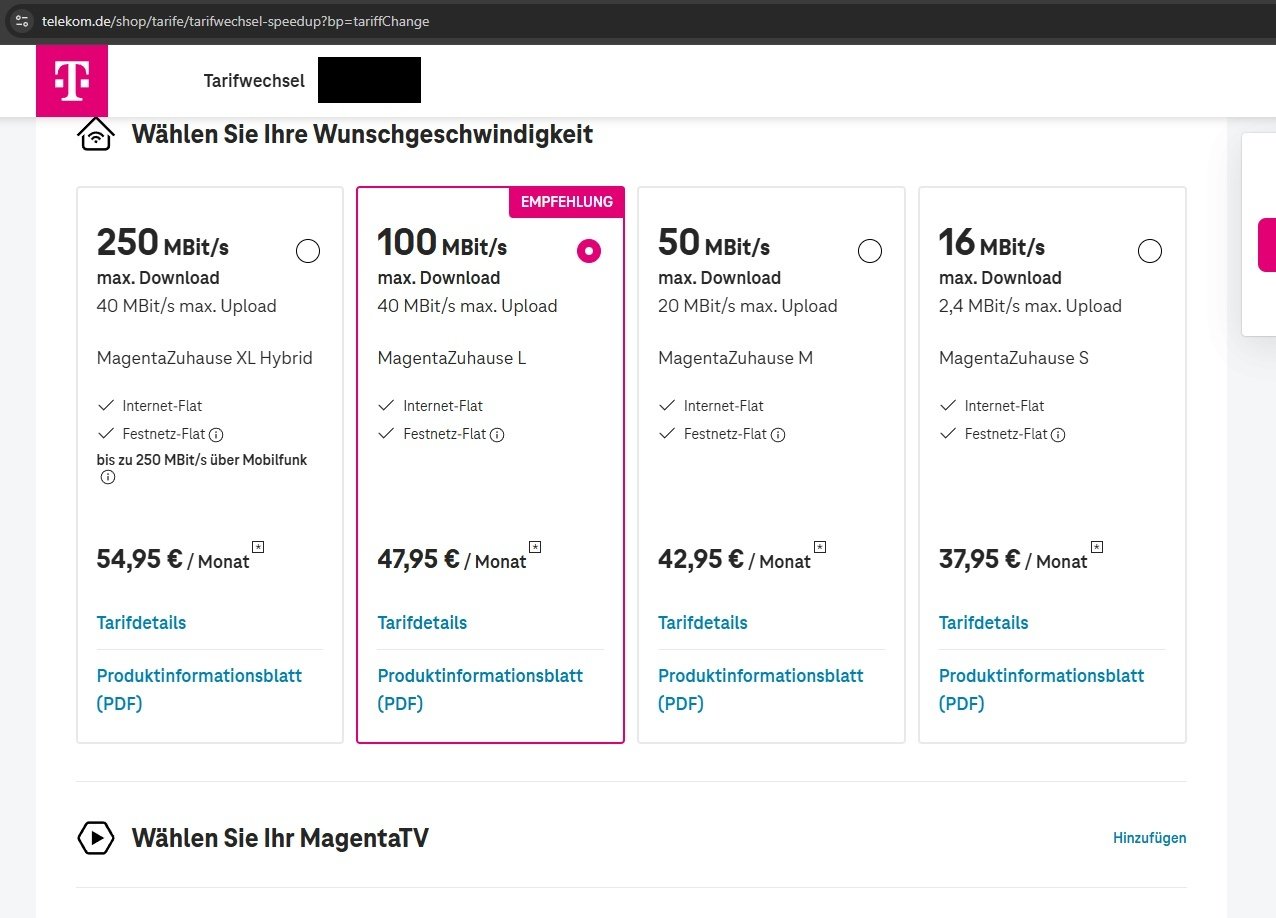Click the 37,95 € / Monat price
The height and width of the screenshot is (918, 1276).
pos(1013,559)
